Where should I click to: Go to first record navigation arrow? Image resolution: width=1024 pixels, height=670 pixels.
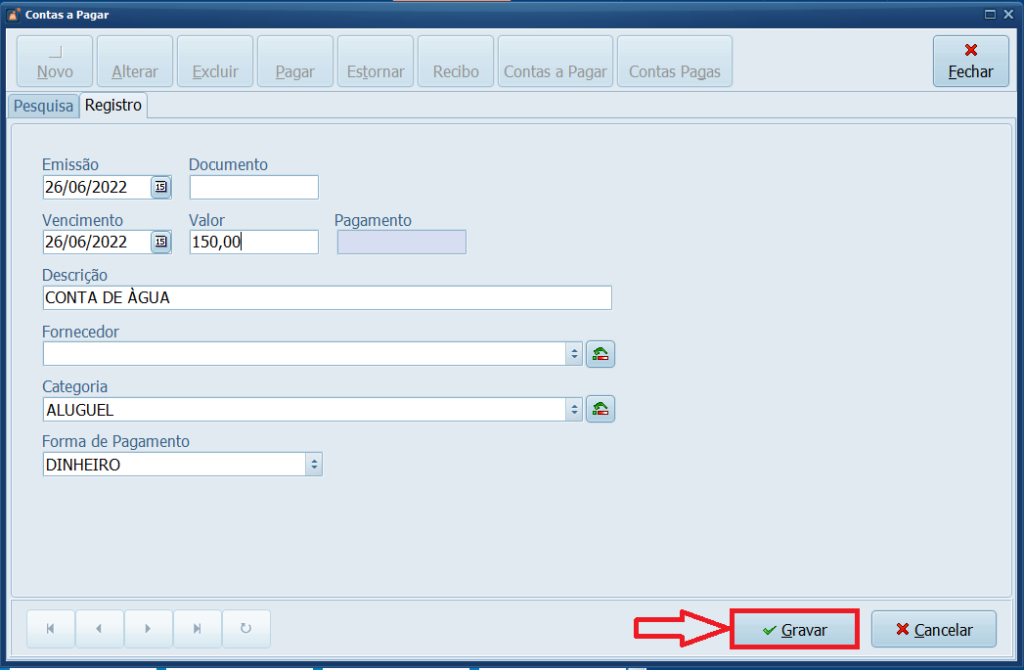[x=50, y=628]
